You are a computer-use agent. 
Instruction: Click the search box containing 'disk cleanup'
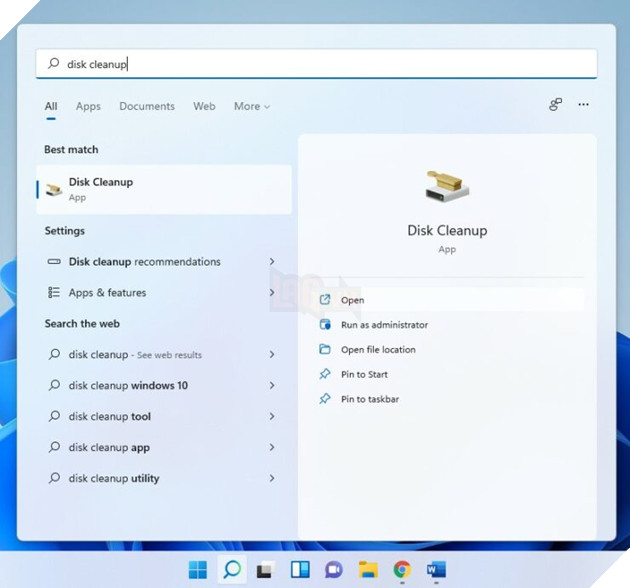point(316,64)
